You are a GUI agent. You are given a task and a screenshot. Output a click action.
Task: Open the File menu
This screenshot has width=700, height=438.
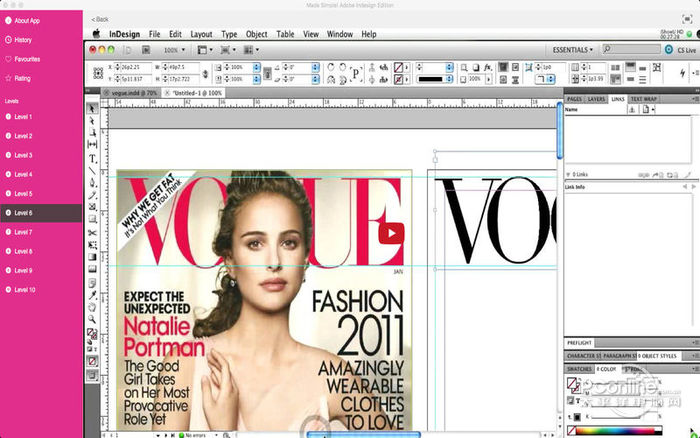coord(154,34)
